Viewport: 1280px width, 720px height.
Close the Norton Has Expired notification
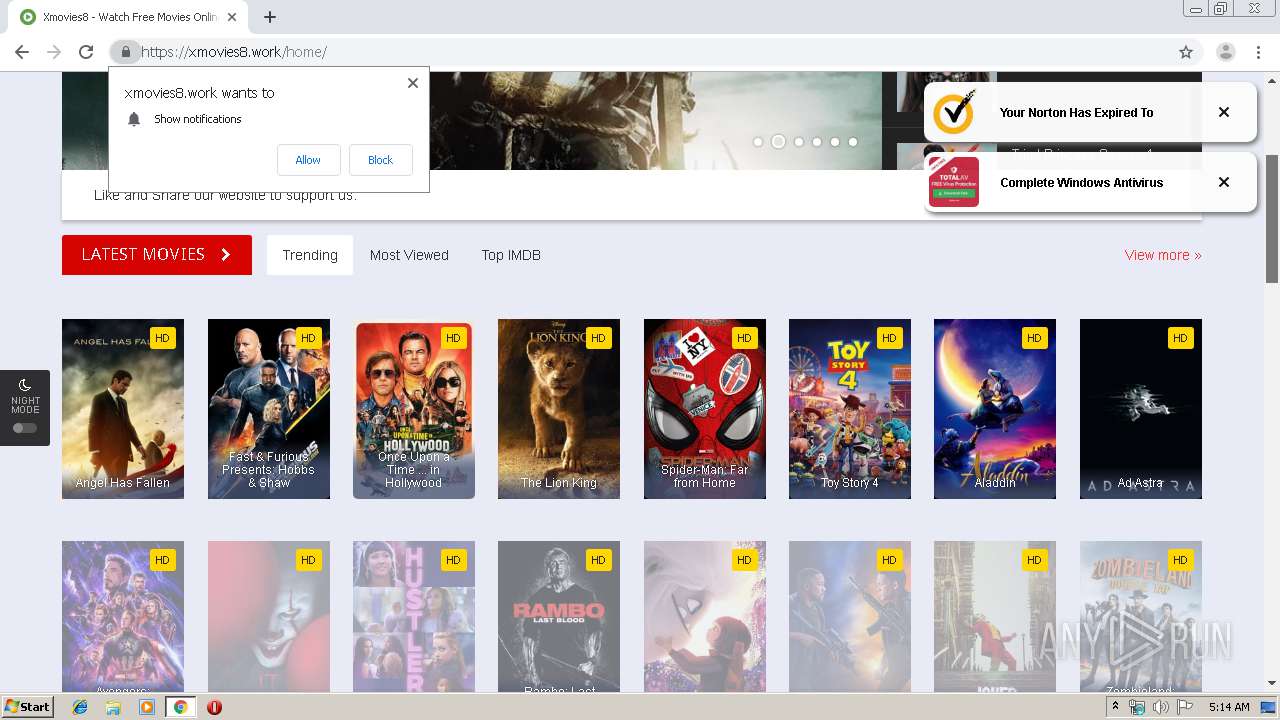pyautogui.click(x=1224, y=112)
